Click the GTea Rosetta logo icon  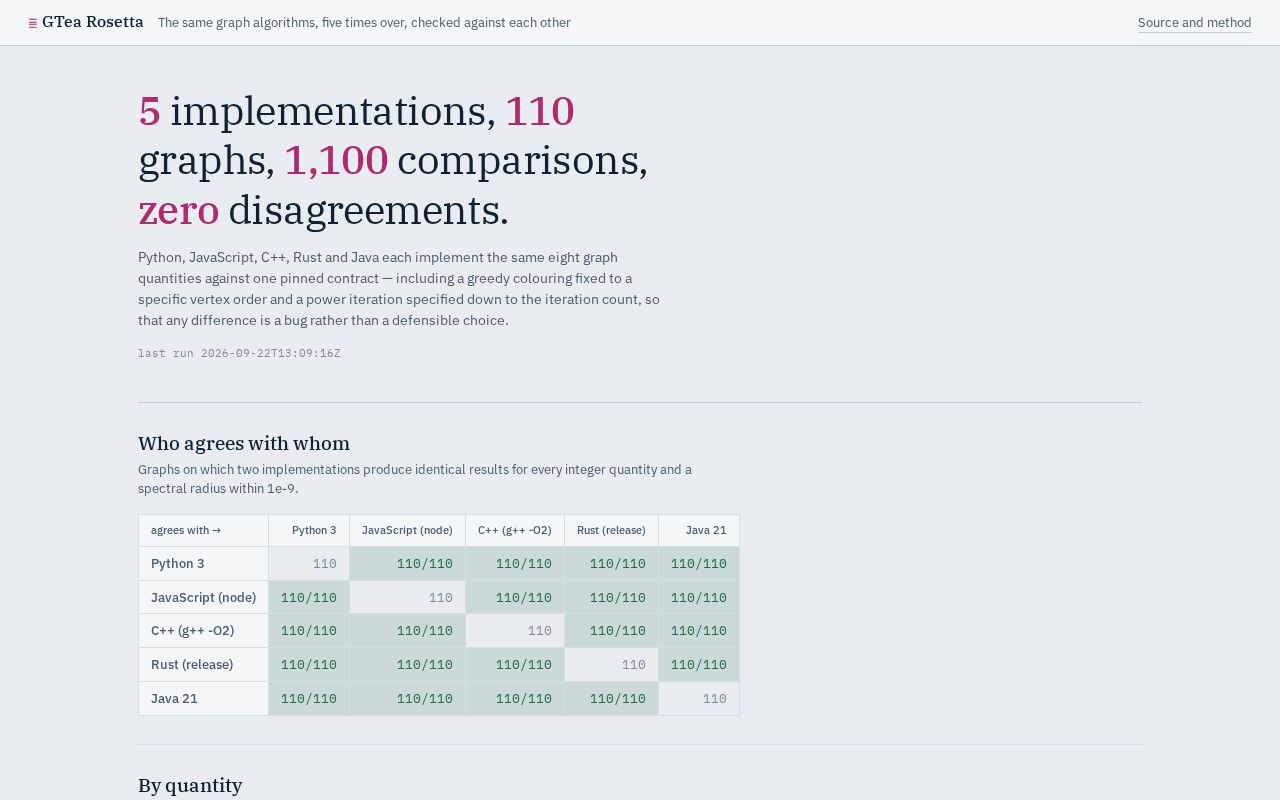[33, 23]
